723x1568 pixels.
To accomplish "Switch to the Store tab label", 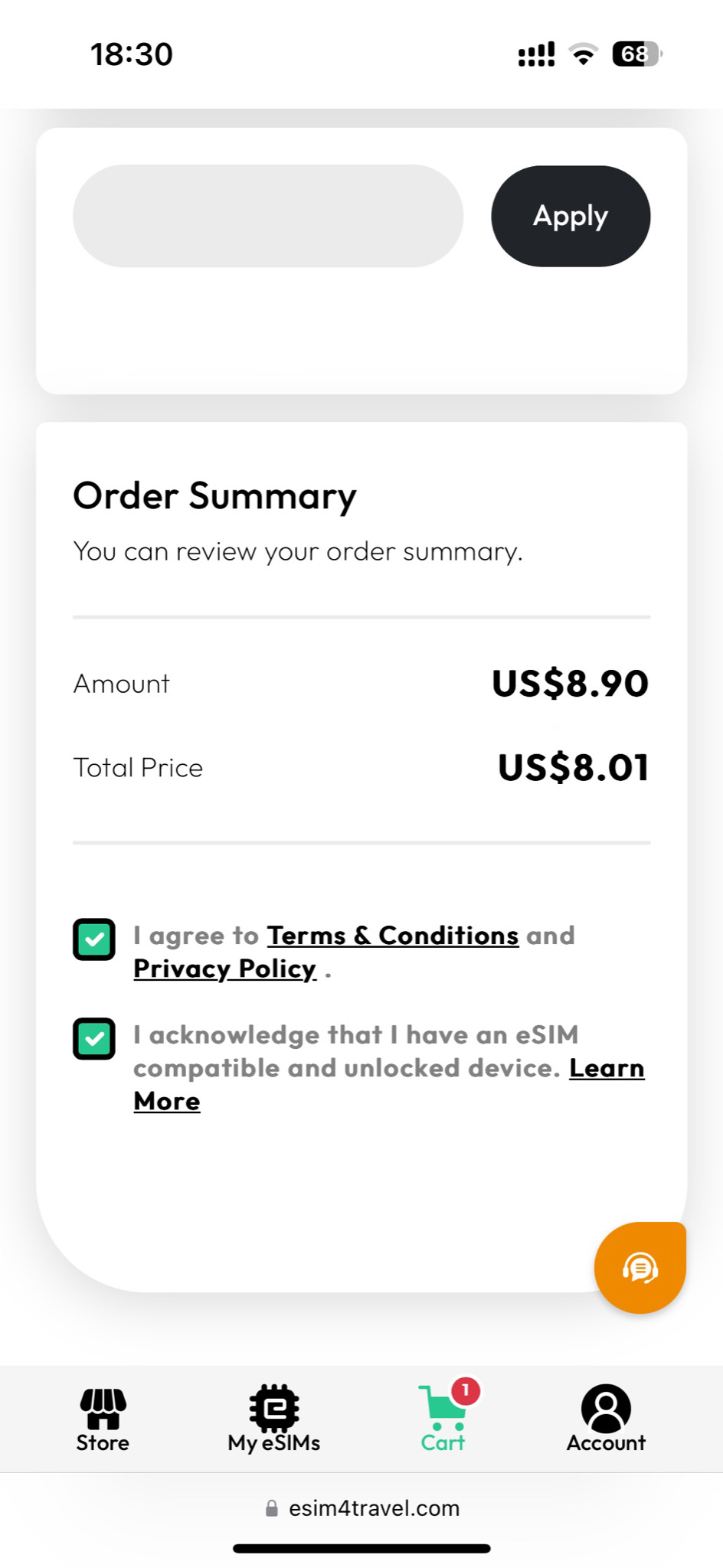I will click(103, 1443).
